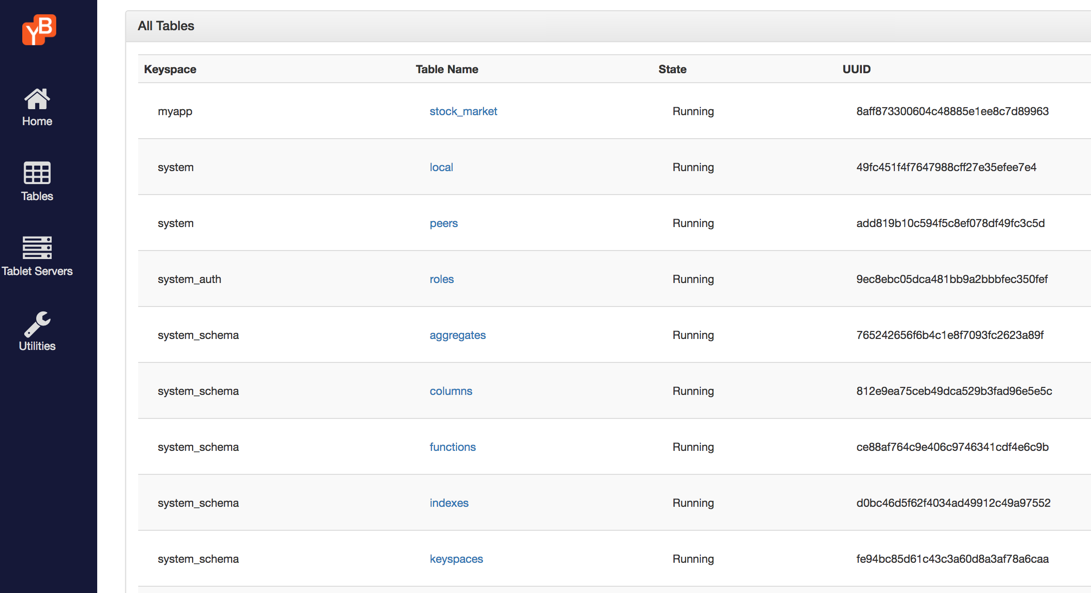This screenshot has width=1091, height=593.
Task: Go to Home via house icon
Action: 37,99
